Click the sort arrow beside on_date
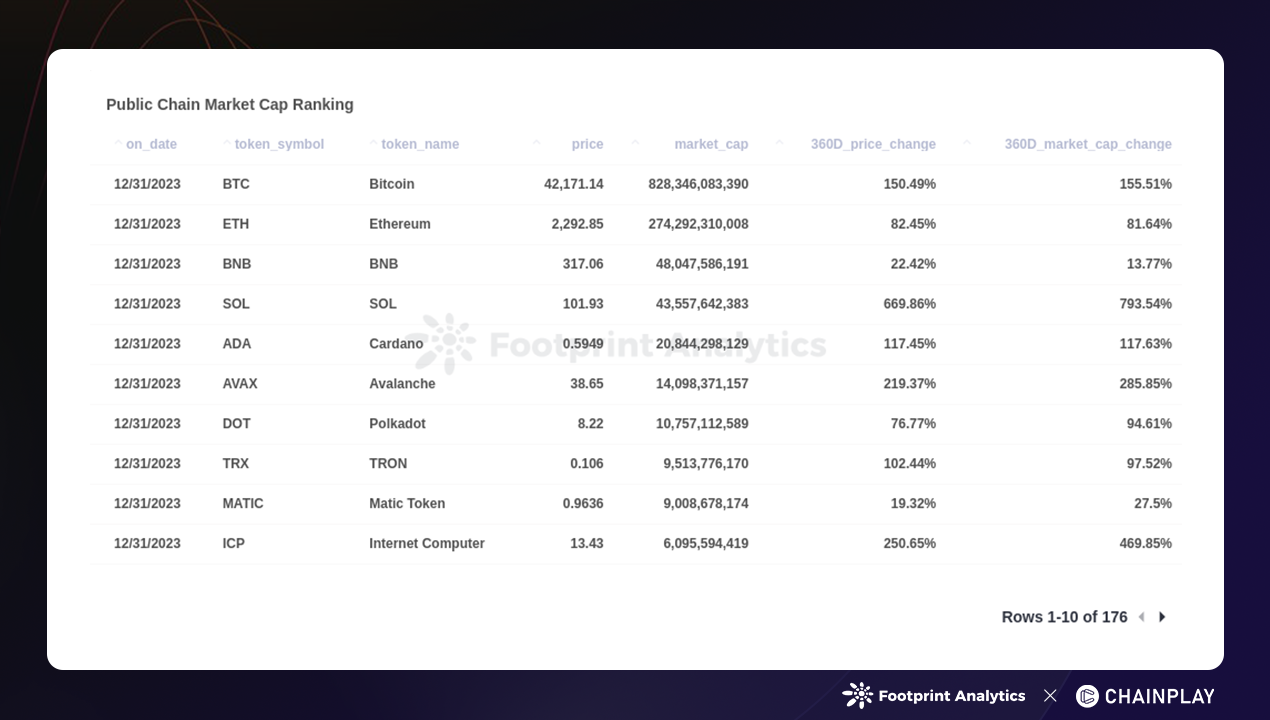The width and height of the screenshot is (1270, 720). [118, 144]
